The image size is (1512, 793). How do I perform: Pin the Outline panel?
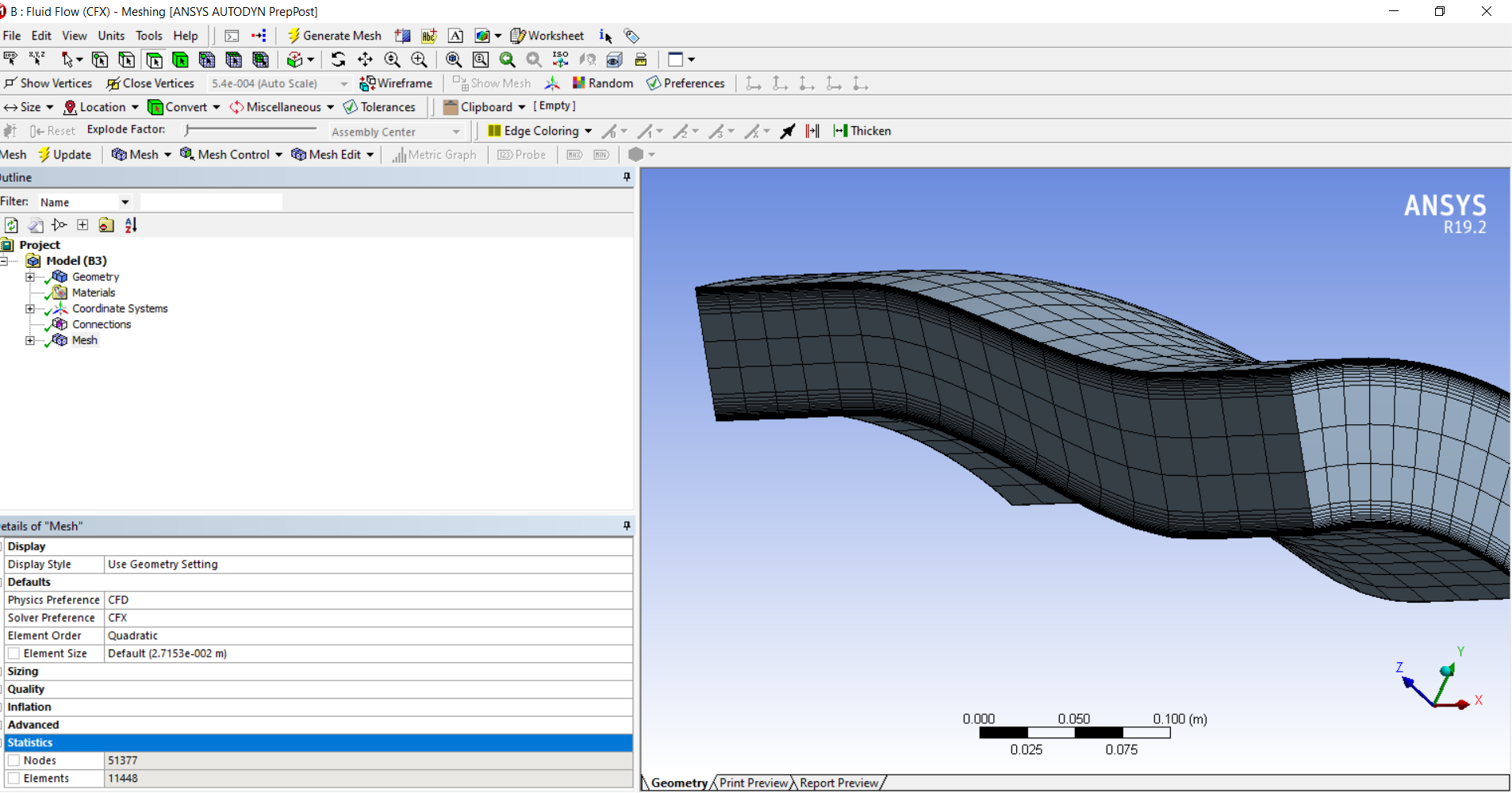pyautogui.click(x=627, y=177)
